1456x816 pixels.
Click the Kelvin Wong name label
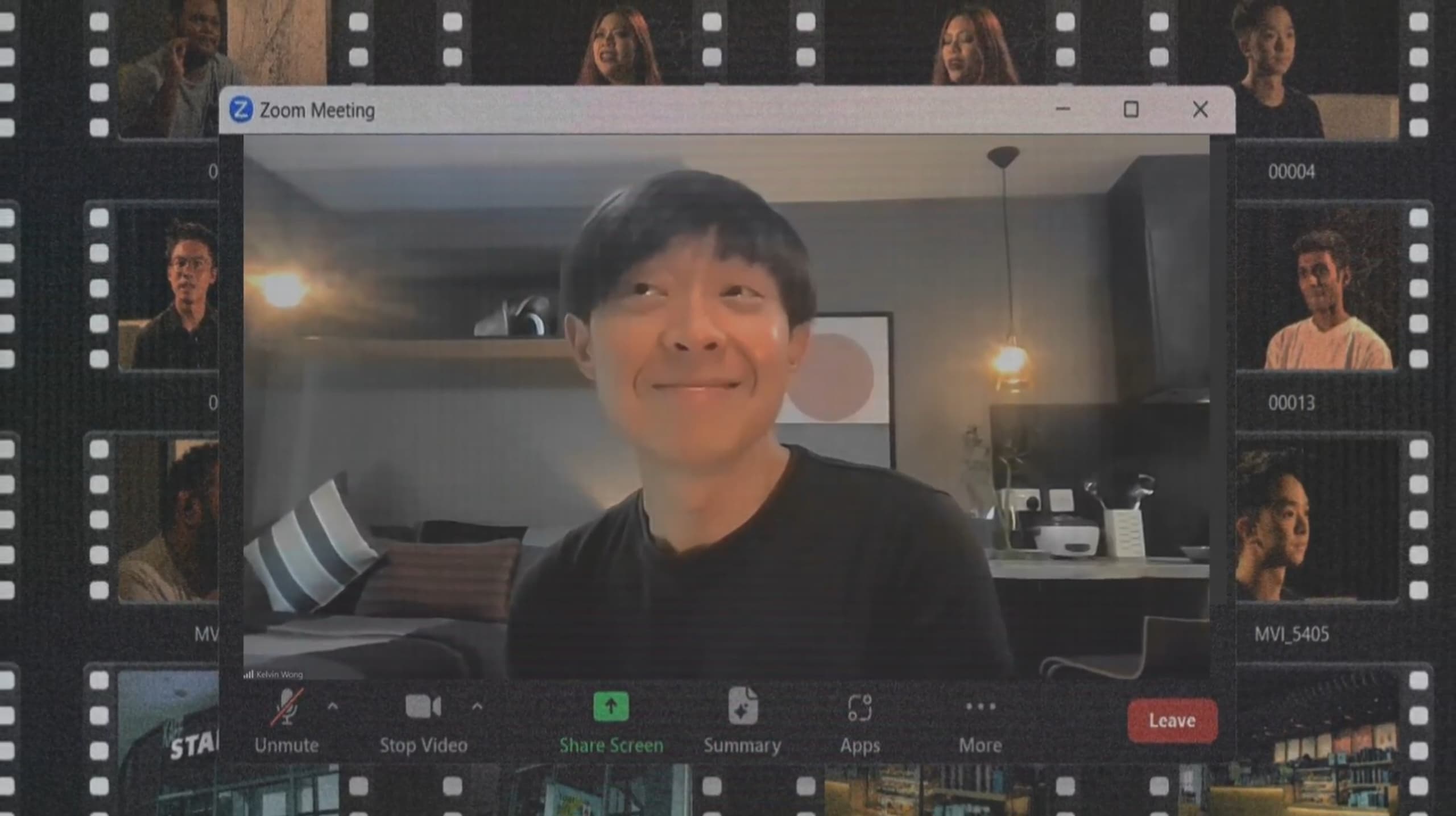(x=279, y=674)
